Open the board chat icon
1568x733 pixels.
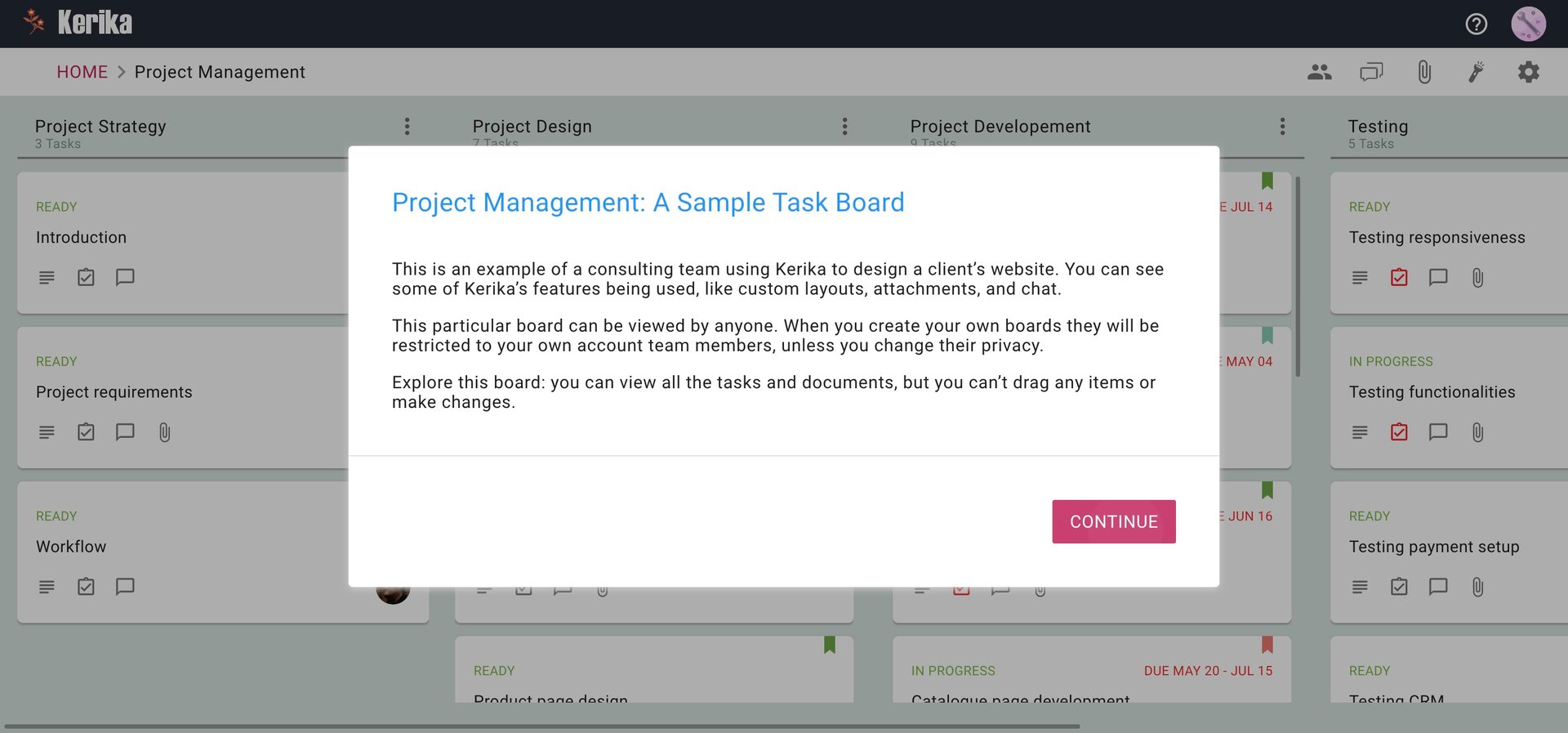point(1371,72)
